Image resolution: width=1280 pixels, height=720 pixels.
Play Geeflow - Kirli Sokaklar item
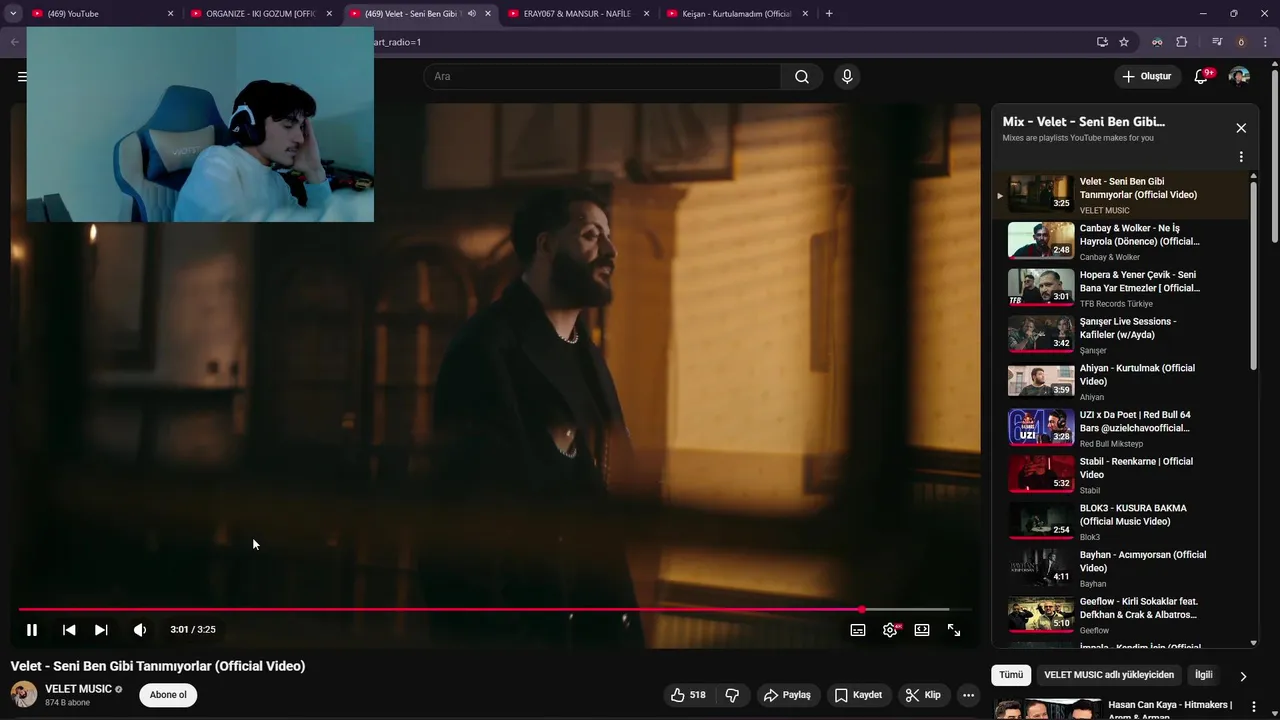tap(1120, 615)
